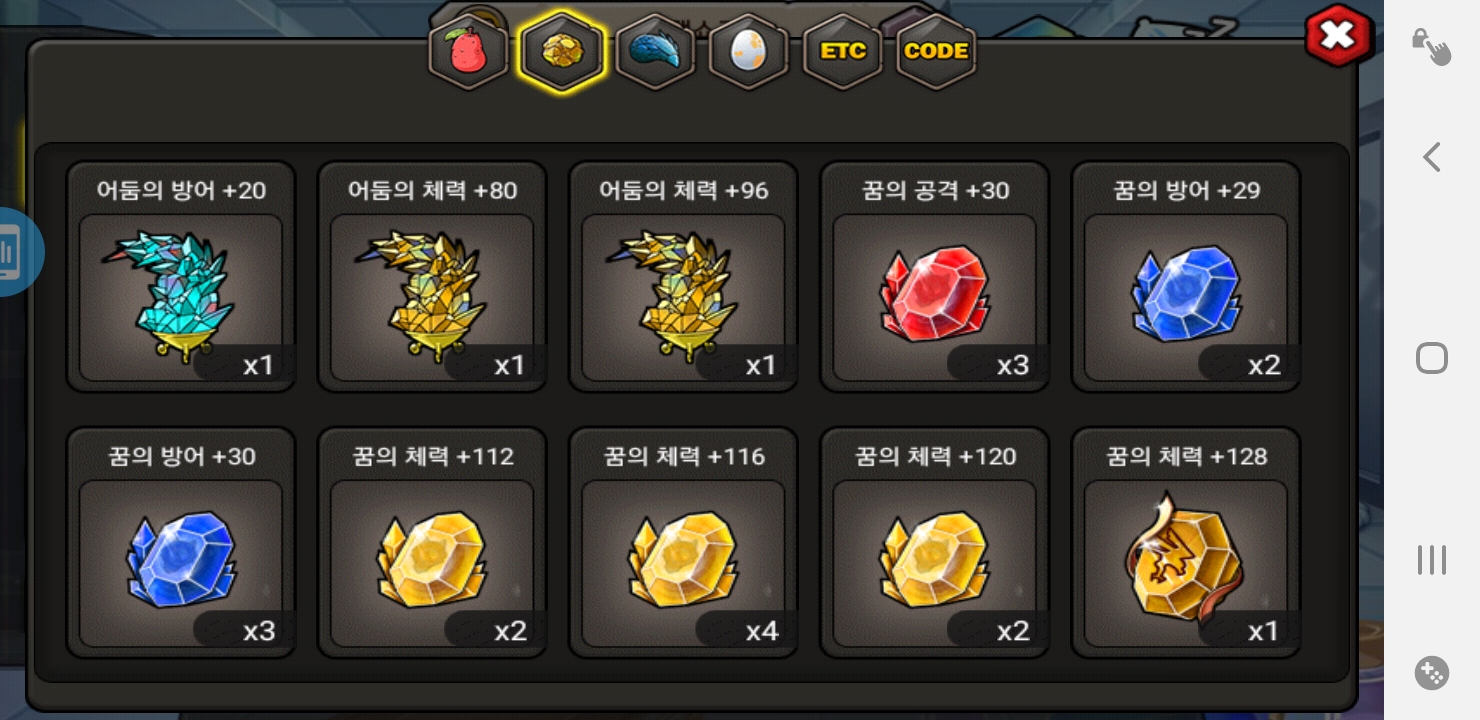Select the yellow gem 꿈의 체력 +120
This screenshot has width=1480, height=720.
pyautogui.click(x=935, y=542)
